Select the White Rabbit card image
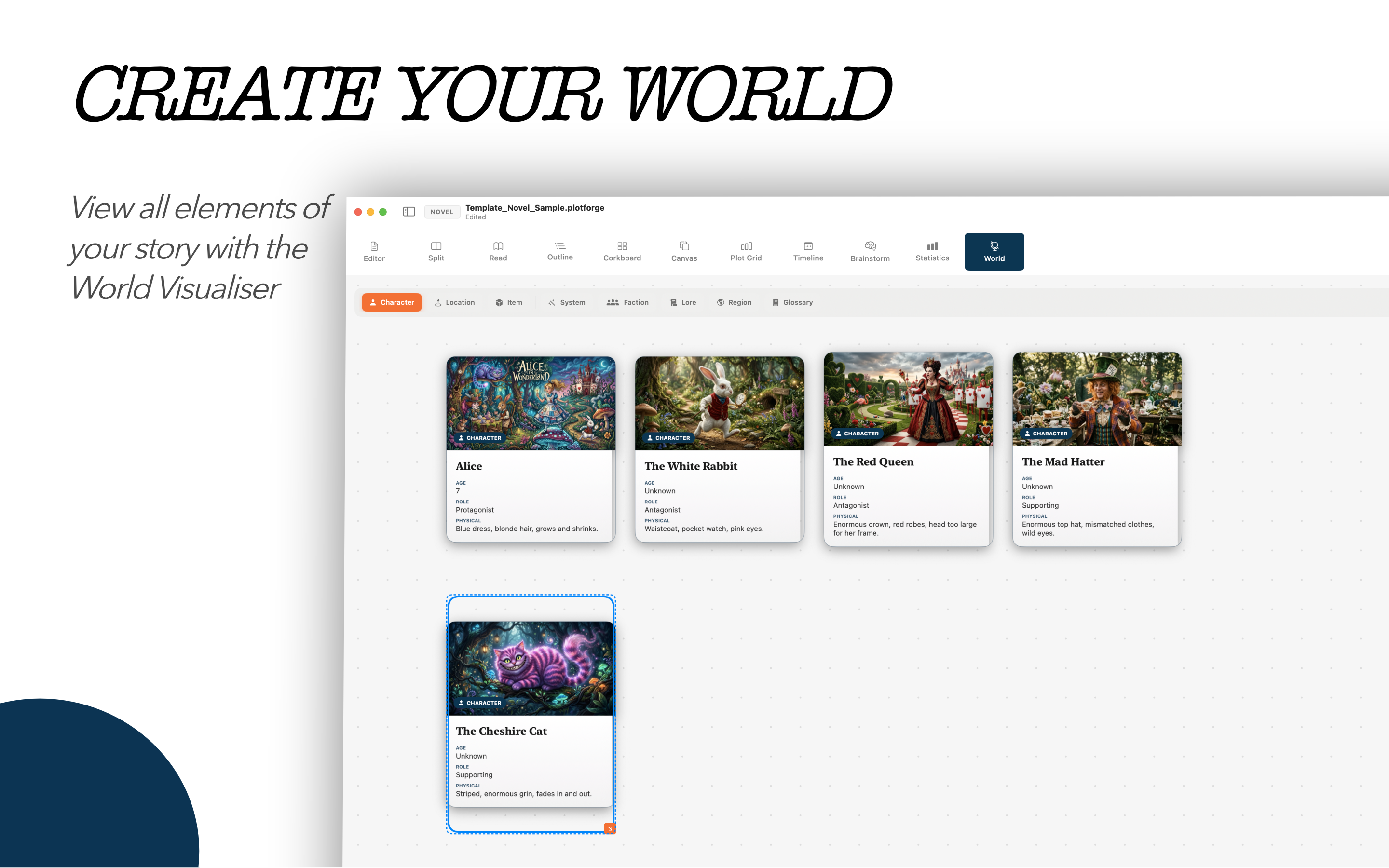The height and width of the screenshot is (868, 1389). 719,404
